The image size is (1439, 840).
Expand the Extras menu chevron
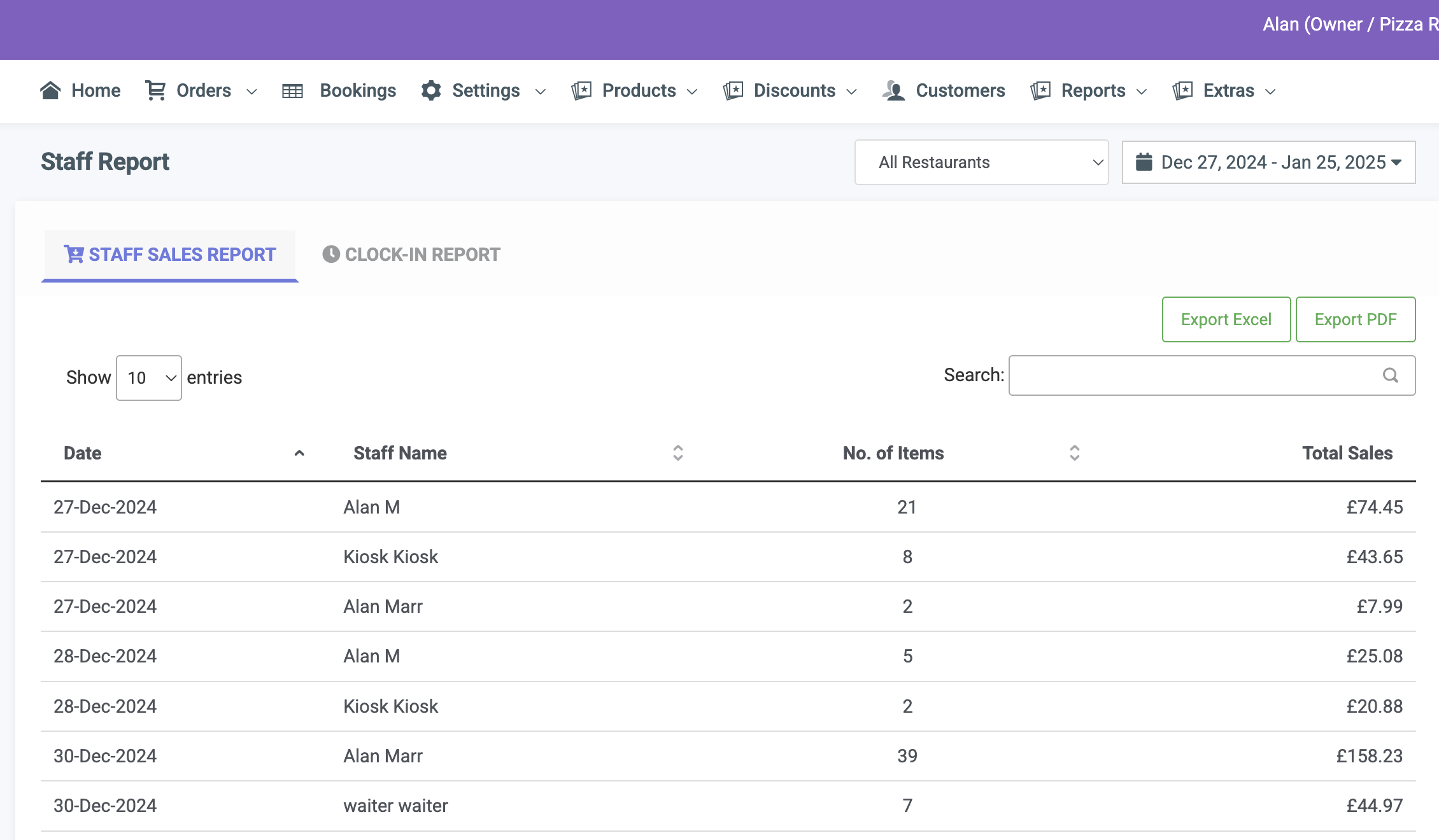(1270, 92)
